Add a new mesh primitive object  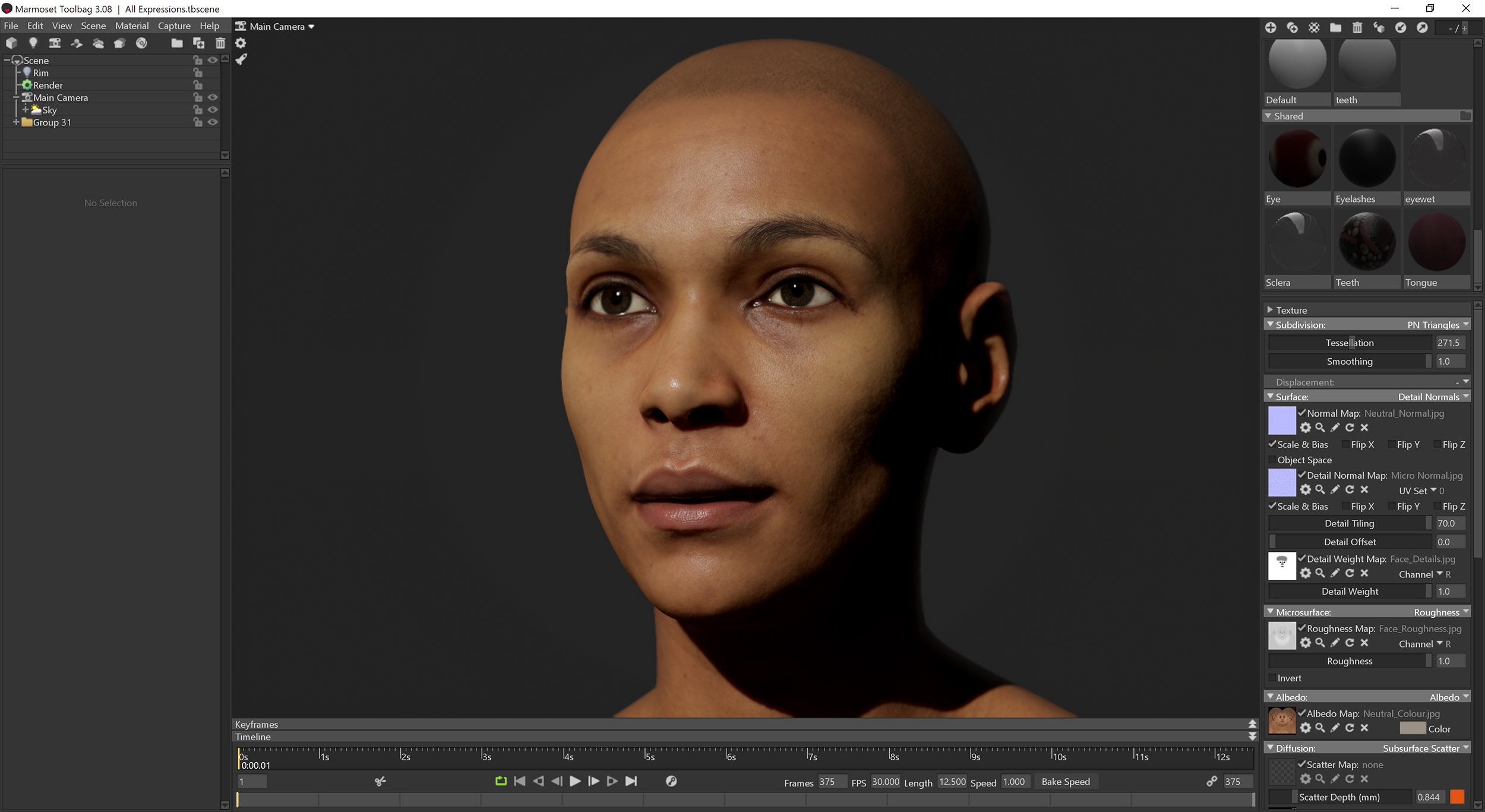[11, 43]
